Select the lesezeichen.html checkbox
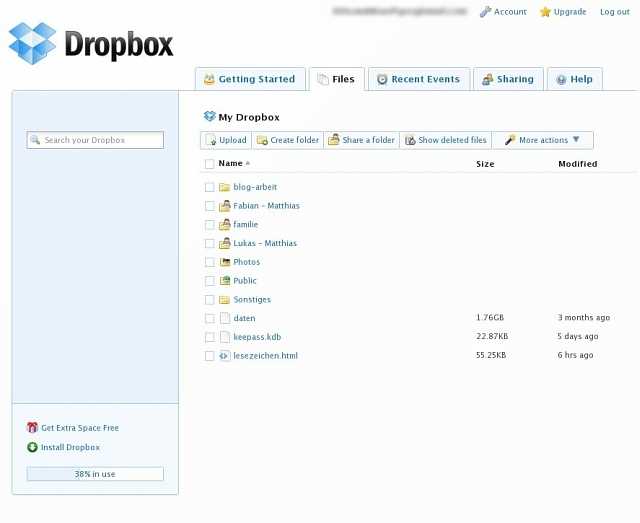This screenshot has height=523, width=640. 209,356
